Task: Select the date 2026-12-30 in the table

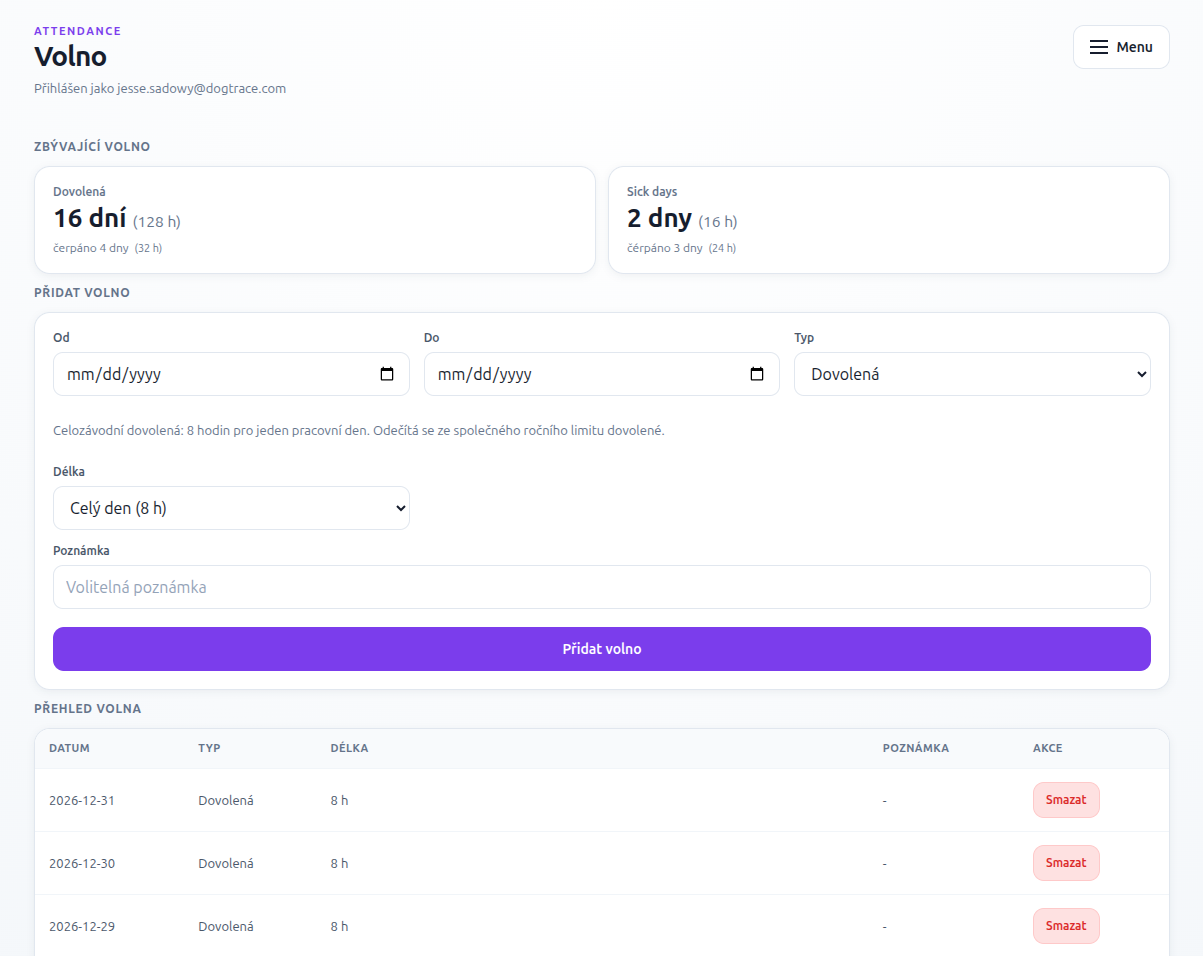Action: [82, 864]
